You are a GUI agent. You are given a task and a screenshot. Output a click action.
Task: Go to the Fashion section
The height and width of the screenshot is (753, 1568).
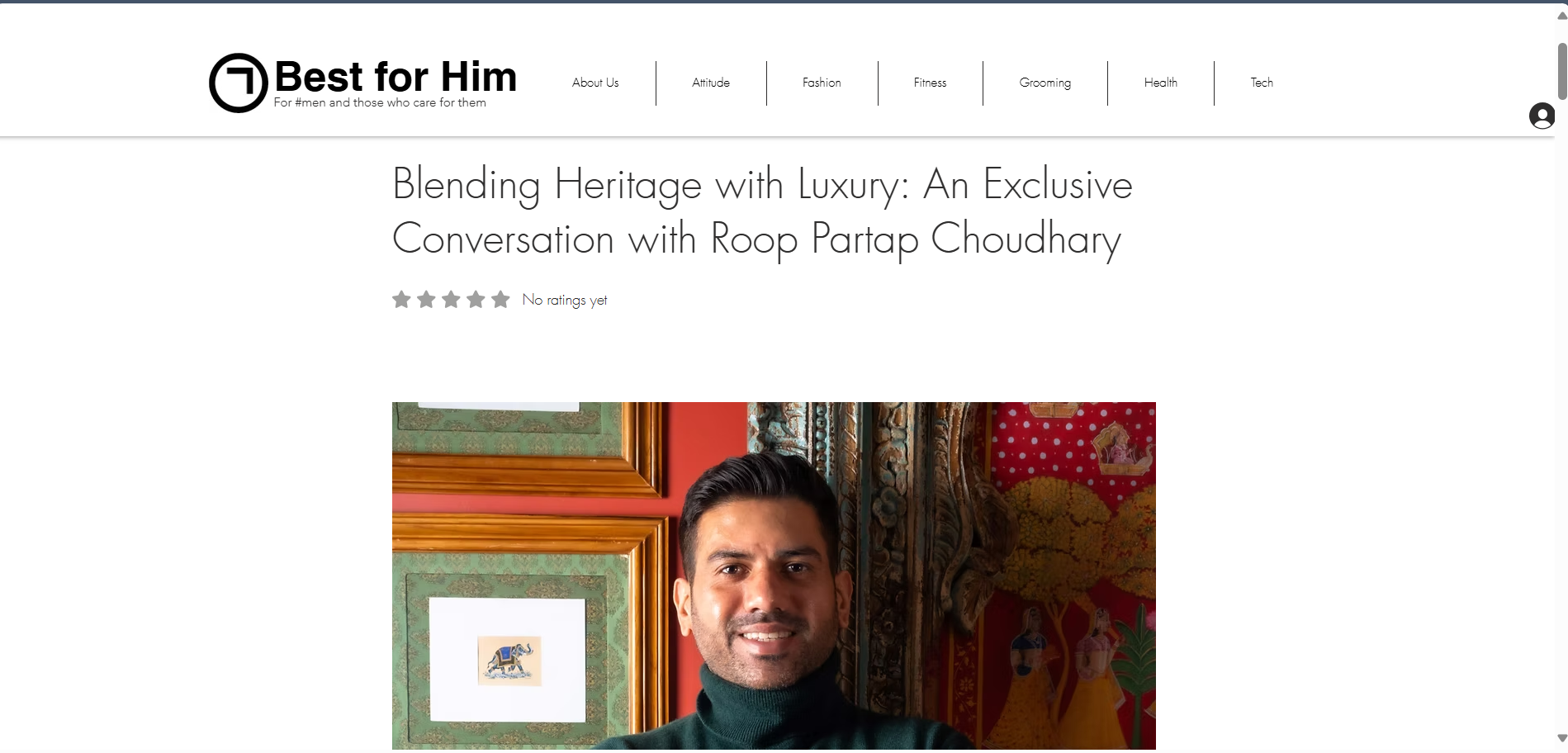pyautogui.click(x=822, y=83)
